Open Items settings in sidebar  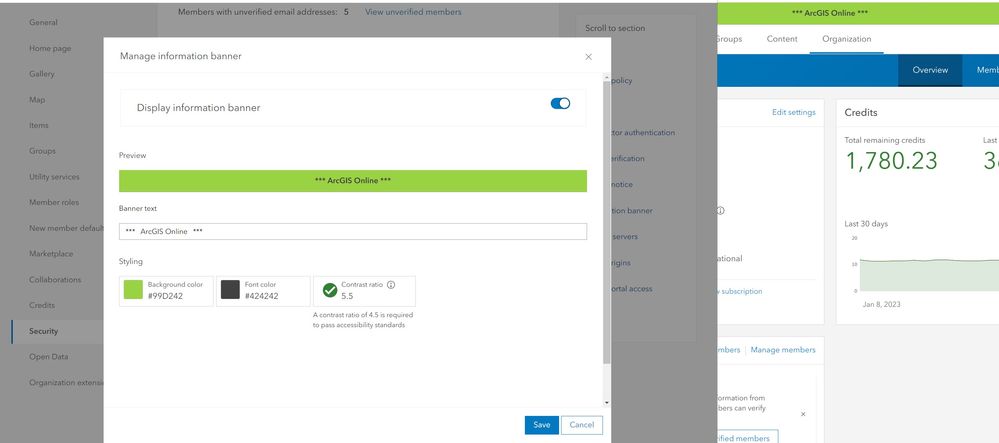pos(38,126)
